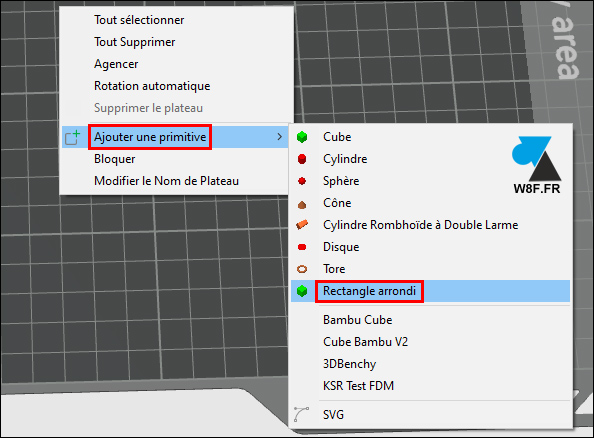
Task: Expand the Ajouter une primitive submenu arrow
Action: coord(280,137)
